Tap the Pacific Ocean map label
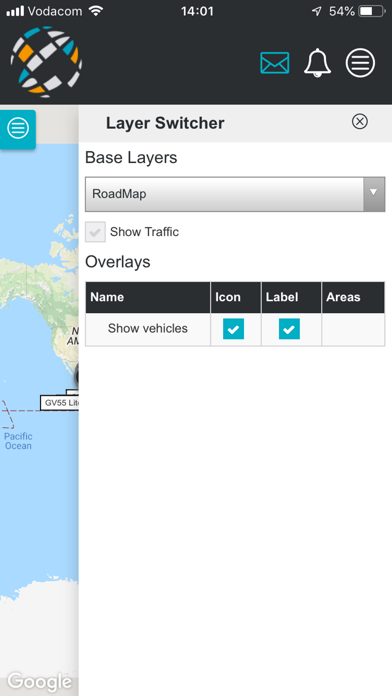This screenshot has height=696, width=392. (18, 441)
